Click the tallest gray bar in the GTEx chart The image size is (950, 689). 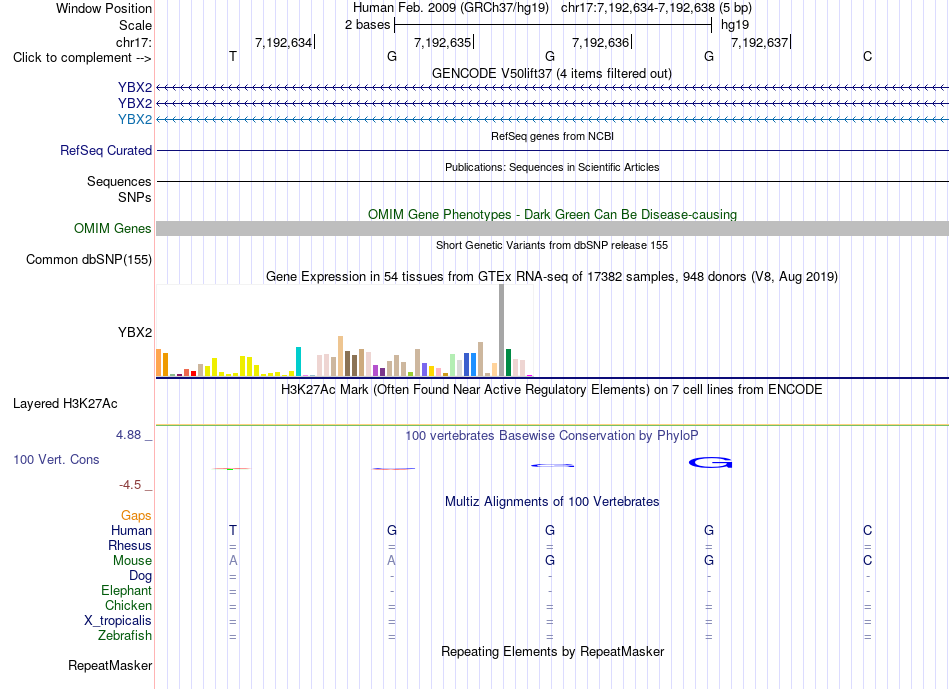coord(502,330)
